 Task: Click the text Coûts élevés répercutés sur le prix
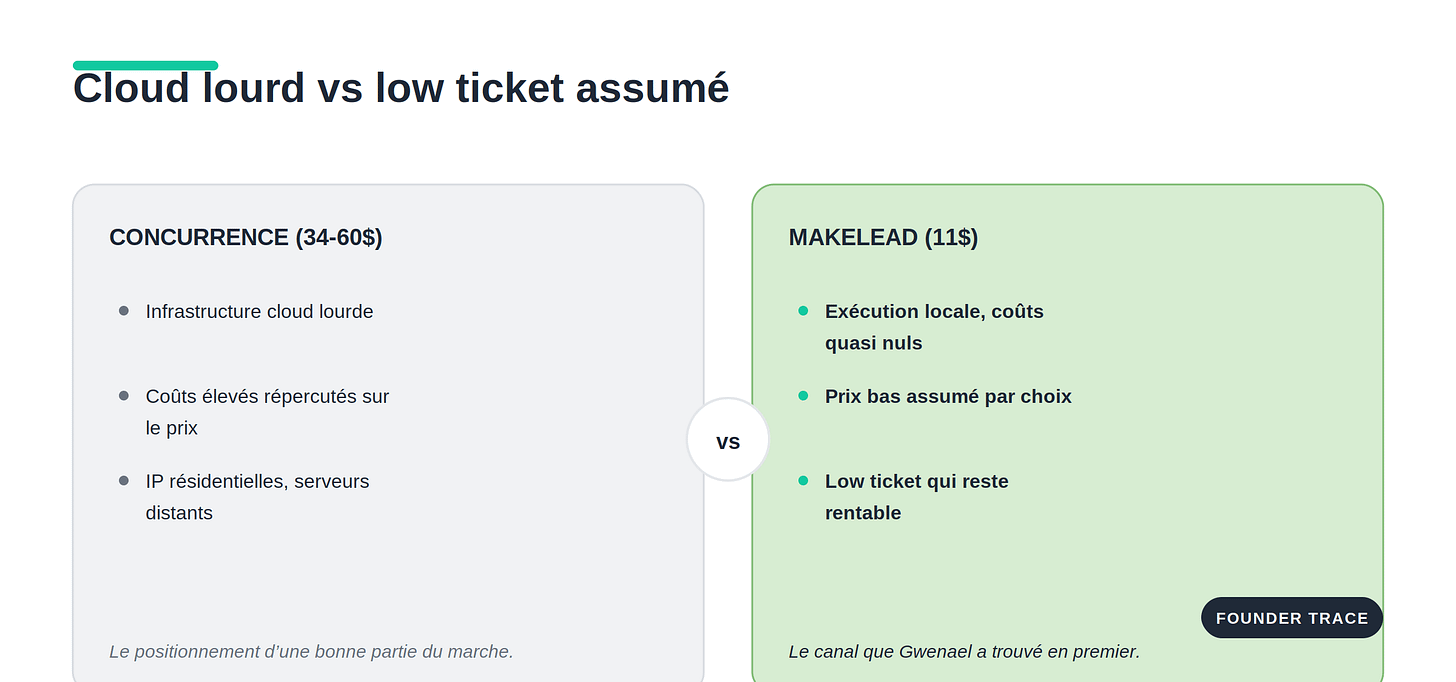[x=267, y=412]
